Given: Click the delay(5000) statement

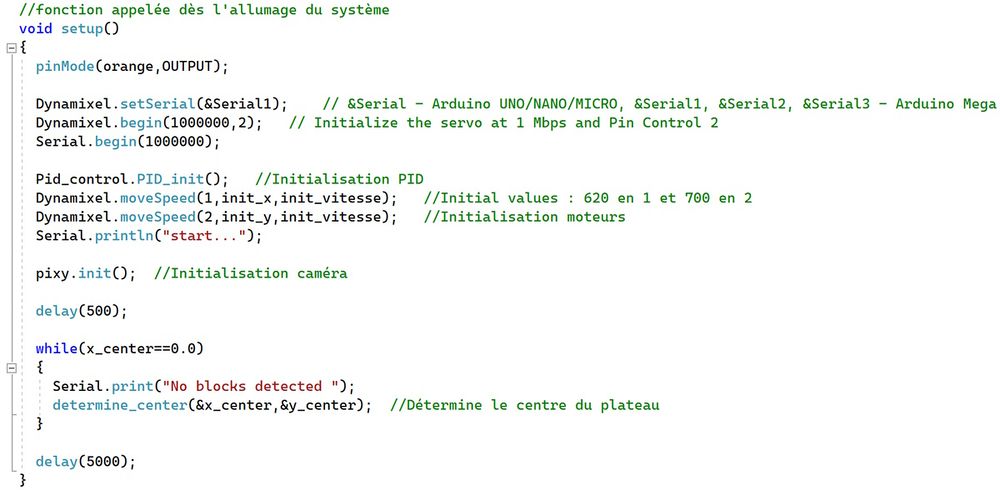Looking at the screenshot, I should [x=85, y=461].
